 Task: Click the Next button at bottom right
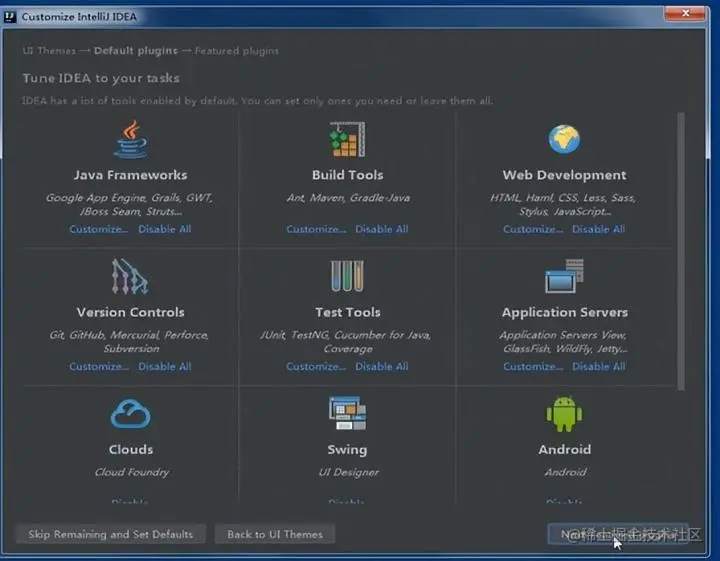click(x=618, y=534)
